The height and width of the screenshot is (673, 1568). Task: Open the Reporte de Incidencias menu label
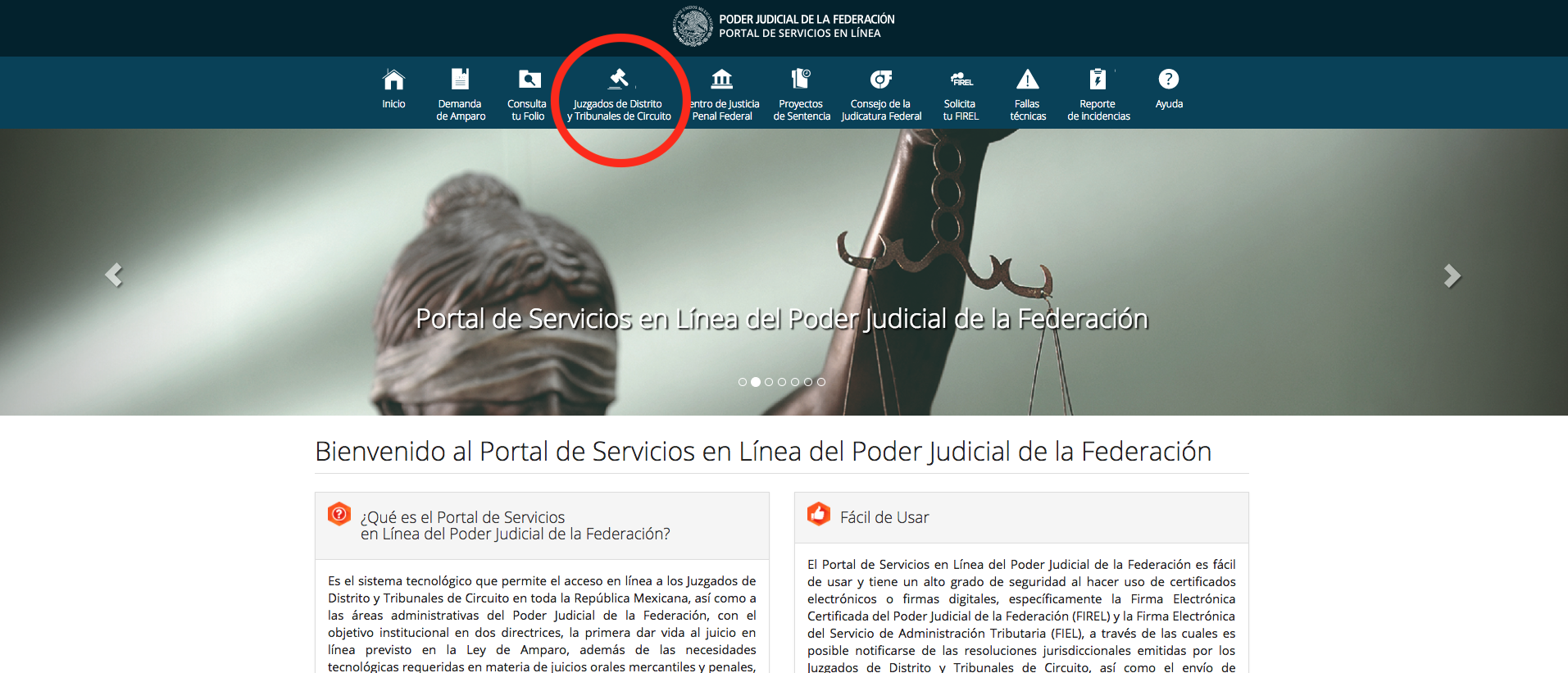tap(1098, 110)
